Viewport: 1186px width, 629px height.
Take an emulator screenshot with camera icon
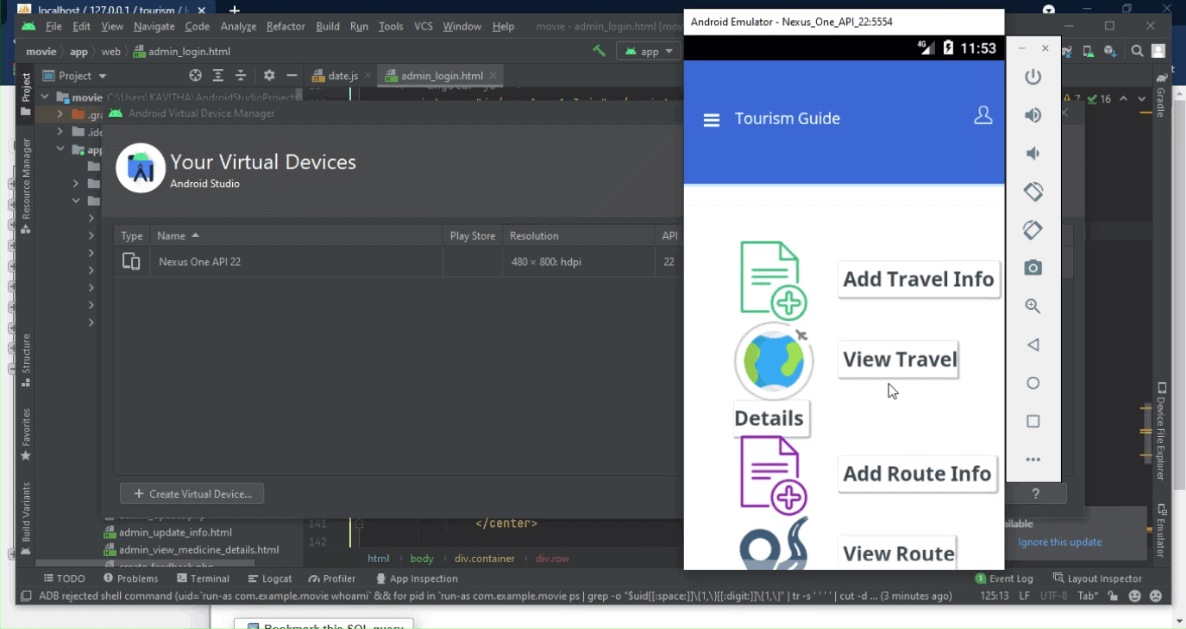(1033, 268)
